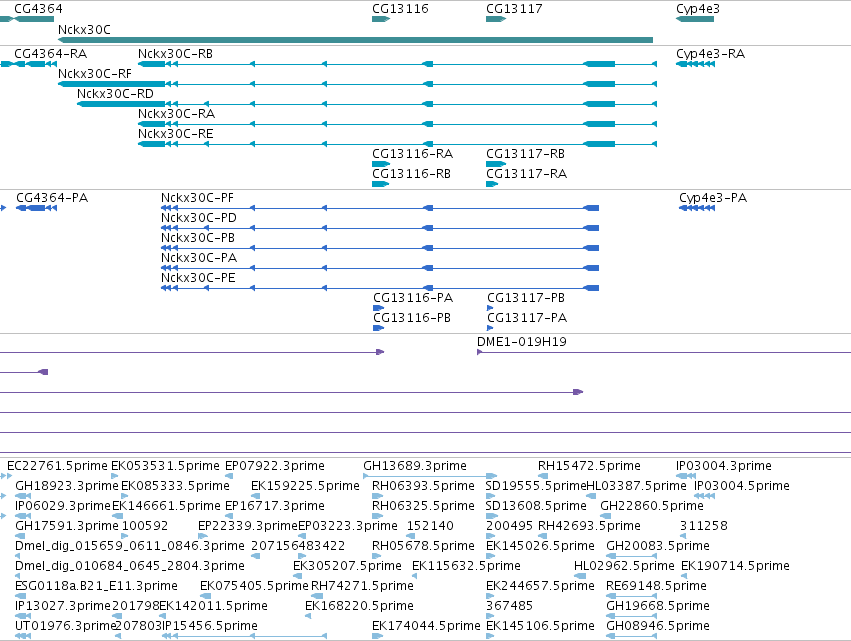This screenshot has height=641, width=851.
Task: Select EST RH15472.5prime
Action: 589,466
